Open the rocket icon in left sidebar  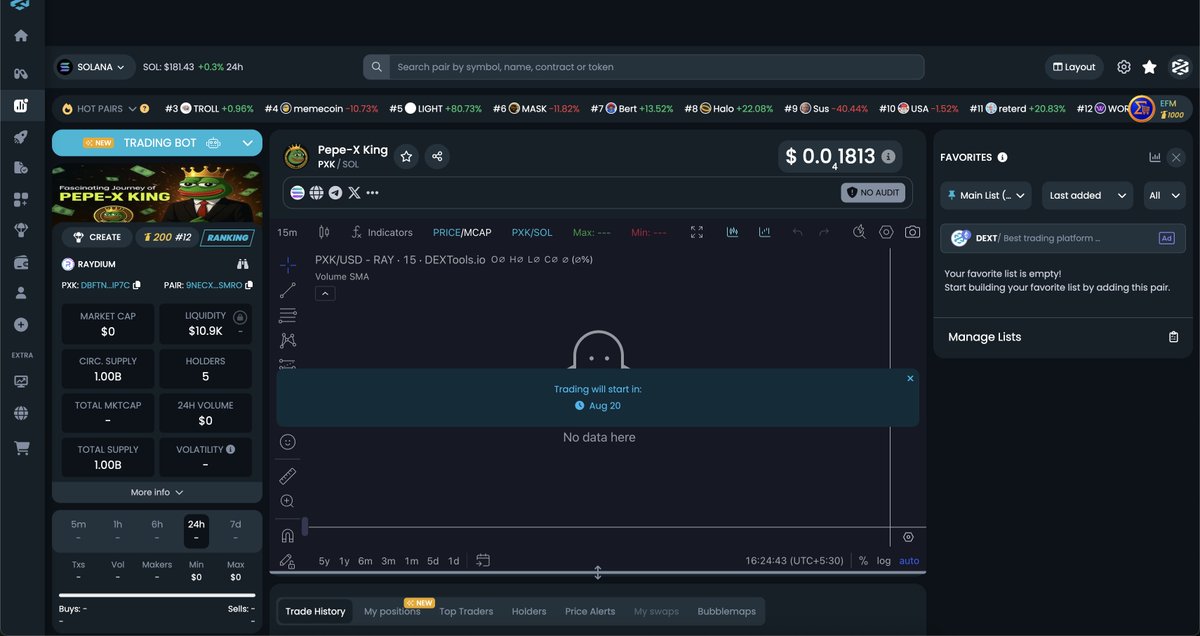pos(21,138)
